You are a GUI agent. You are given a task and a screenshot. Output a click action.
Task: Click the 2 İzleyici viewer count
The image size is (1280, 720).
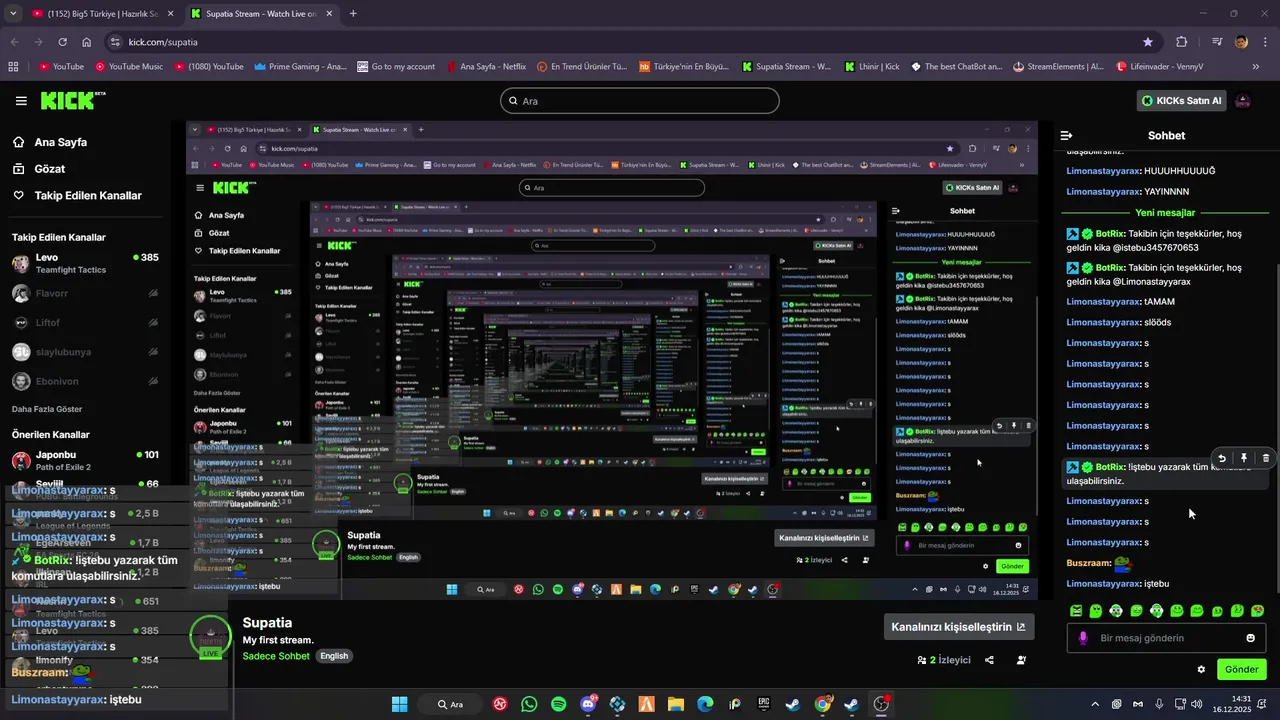tap(944, 660)
